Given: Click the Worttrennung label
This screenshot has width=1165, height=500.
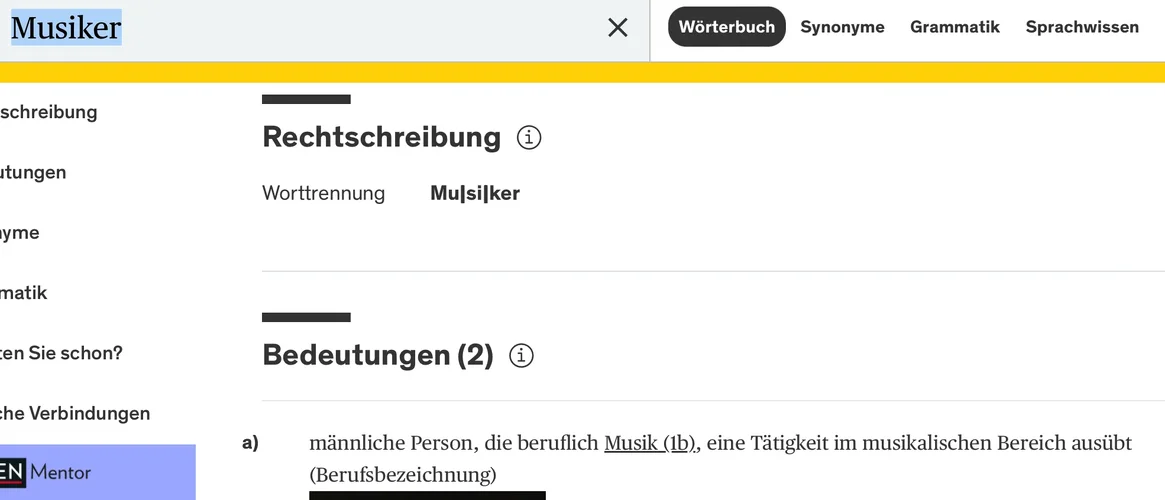Looking at the screenshot, I should click(x=323, y=194).
